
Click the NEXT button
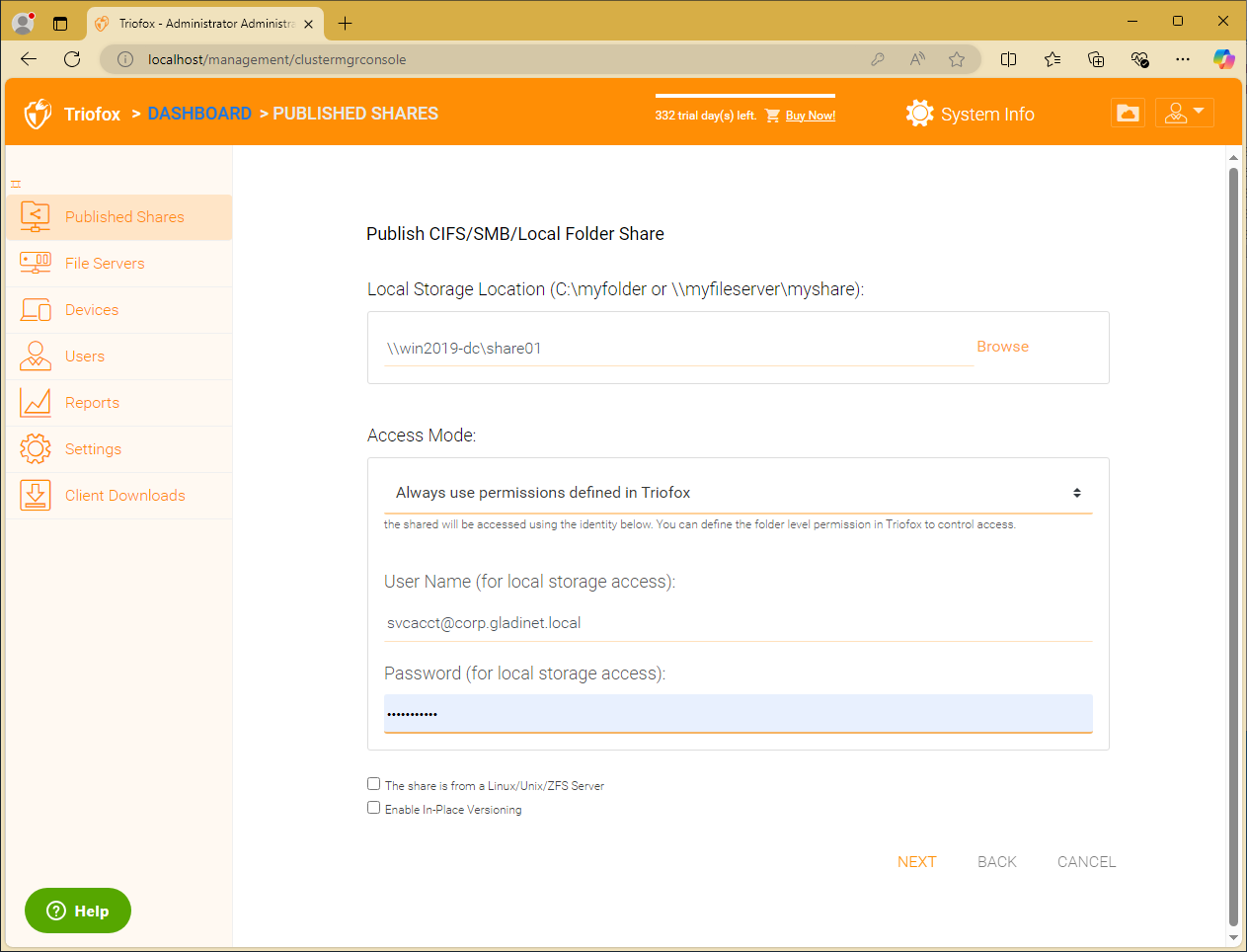tap(916, 862)
